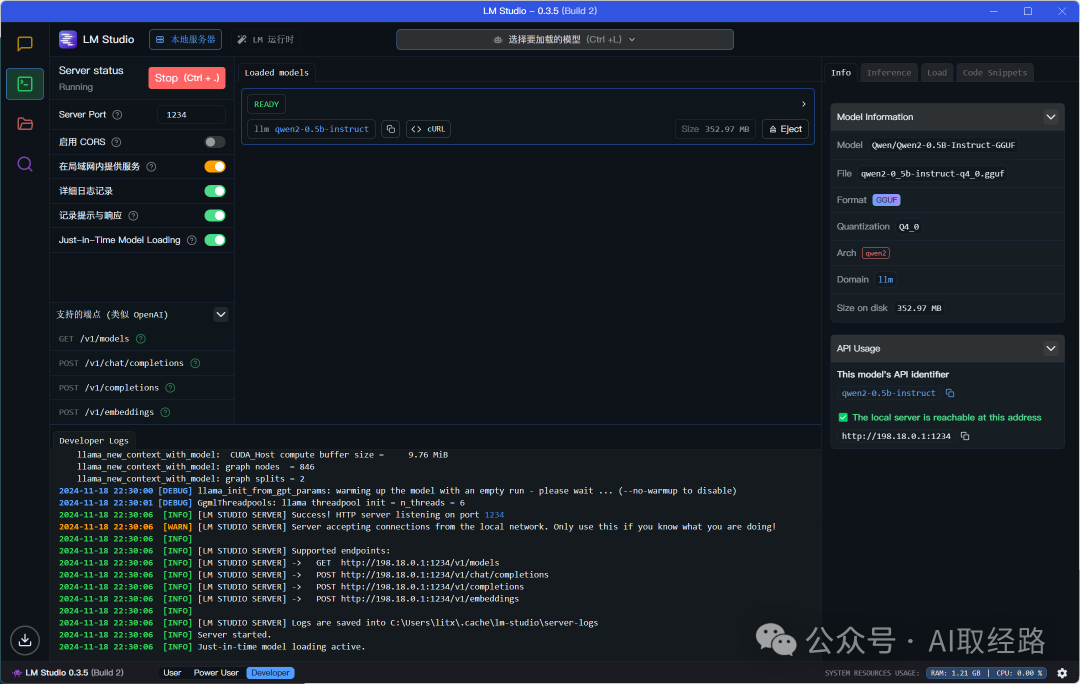1080x684 pixels.
Task: Click the llm Domain badge
Action: [x=886, y=280]
